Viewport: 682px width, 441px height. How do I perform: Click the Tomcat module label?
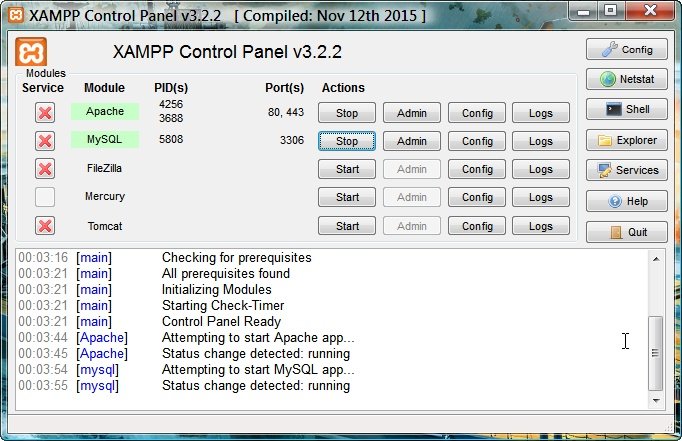coord(105,226)
